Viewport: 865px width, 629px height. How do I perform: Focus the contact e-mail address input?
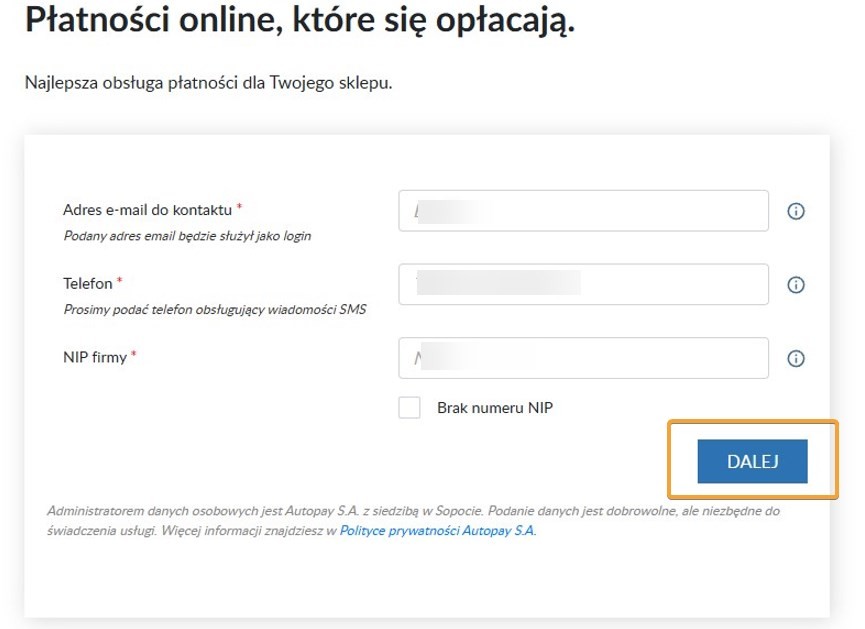click(583, 211)
